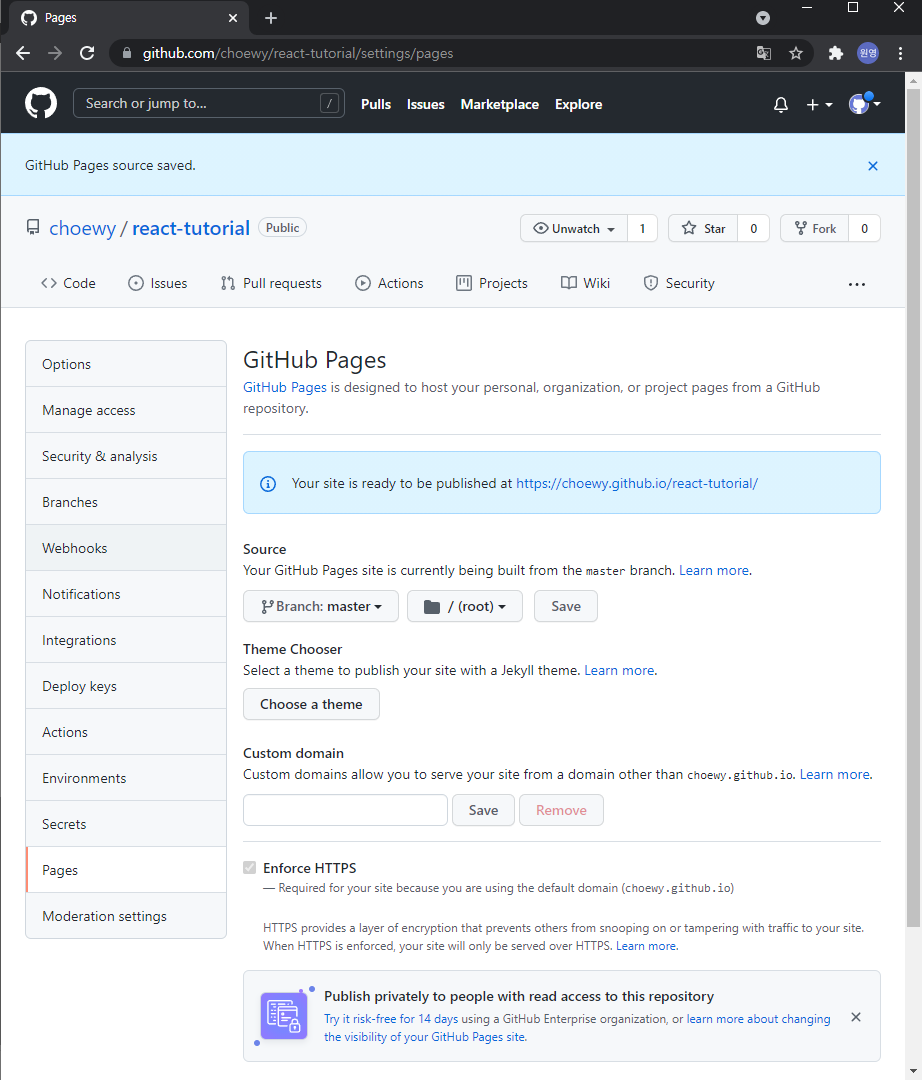Click Choose a theme button
This screenshot has height=1080, width=922.
311,704
